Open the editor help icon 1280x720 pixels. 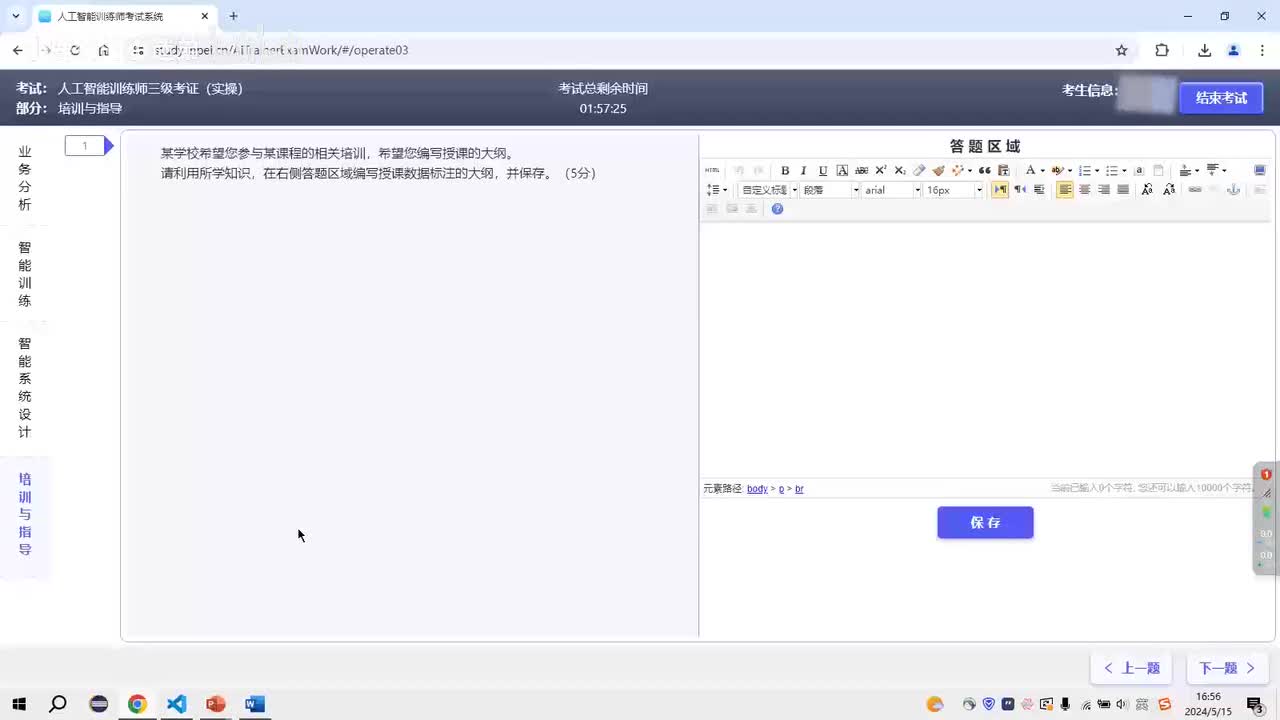coord(777,208)
